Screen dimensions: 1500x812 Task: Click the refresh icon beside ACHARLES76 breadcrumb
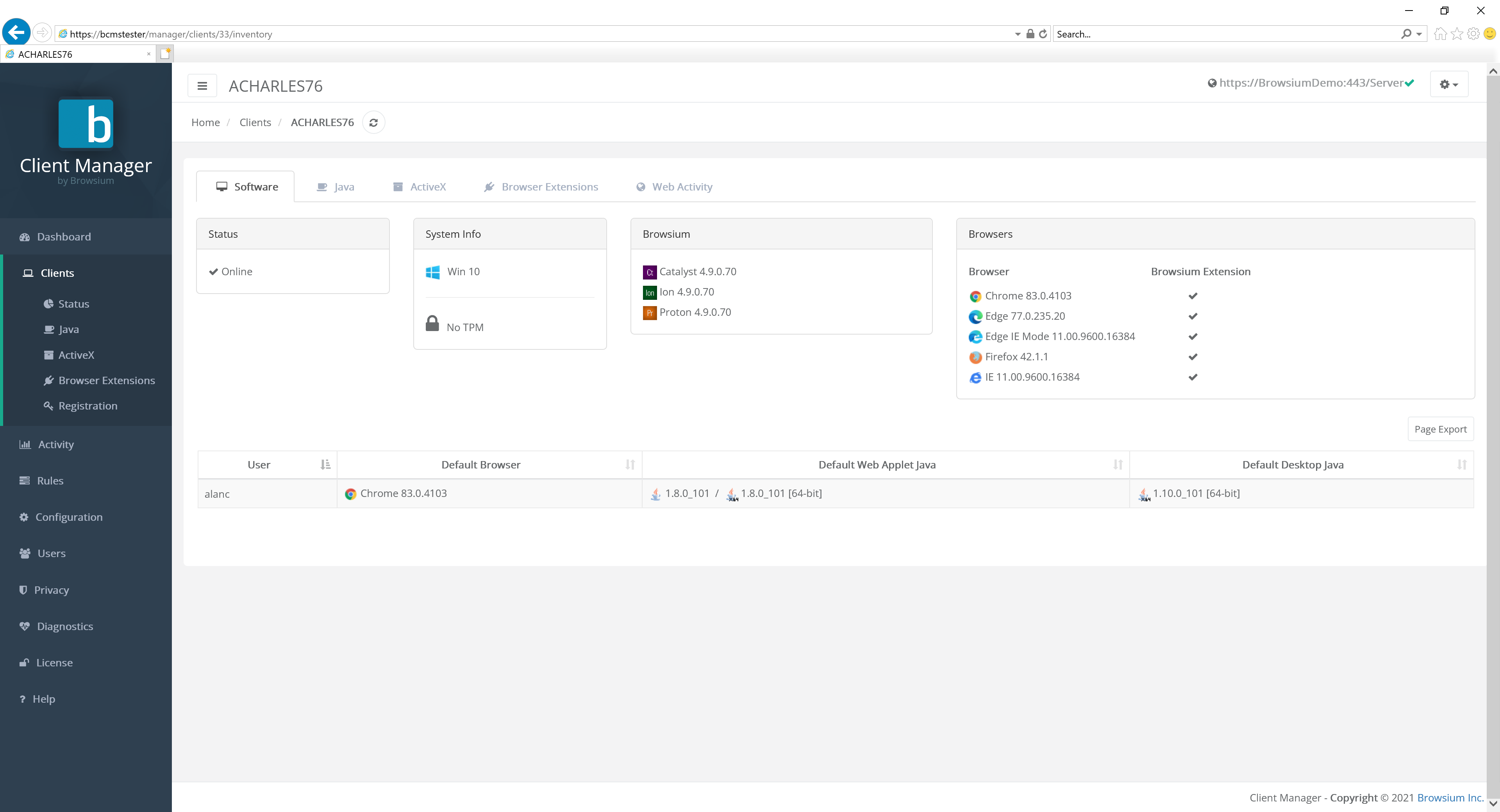(374, 122)
